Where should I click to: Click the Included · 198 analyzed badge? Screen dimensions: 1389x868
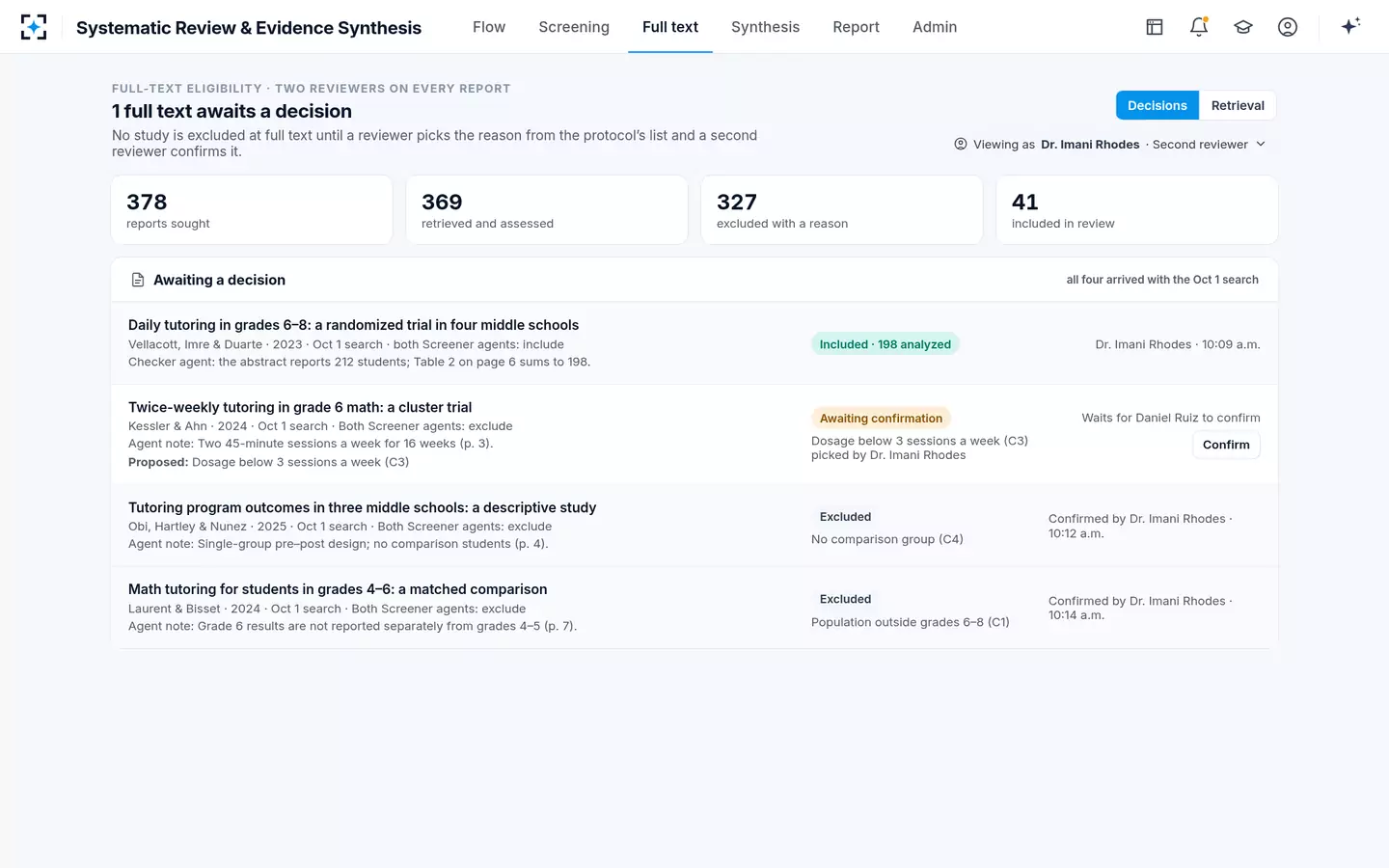click(x=885, y=344)
